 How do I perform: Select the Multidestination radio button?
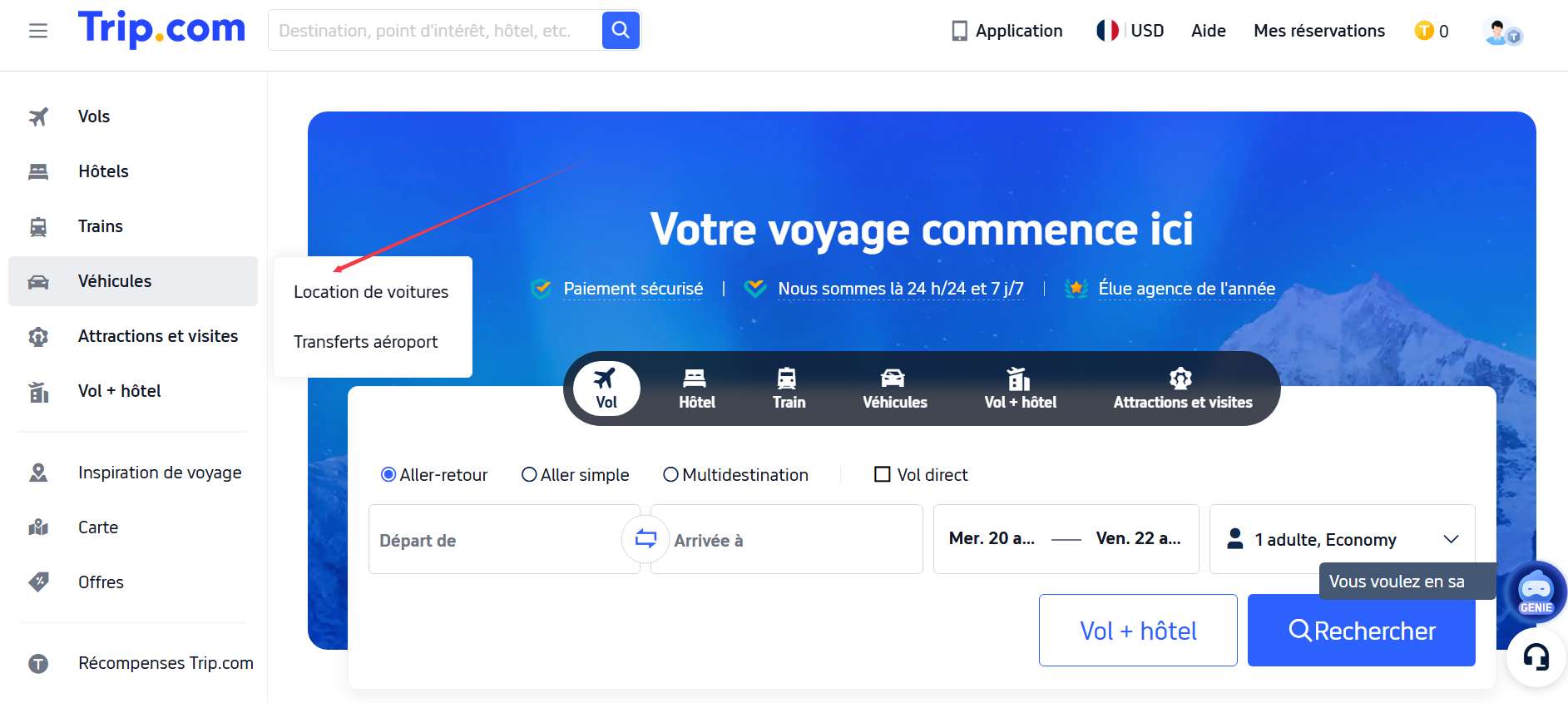[x=670, y=475]
